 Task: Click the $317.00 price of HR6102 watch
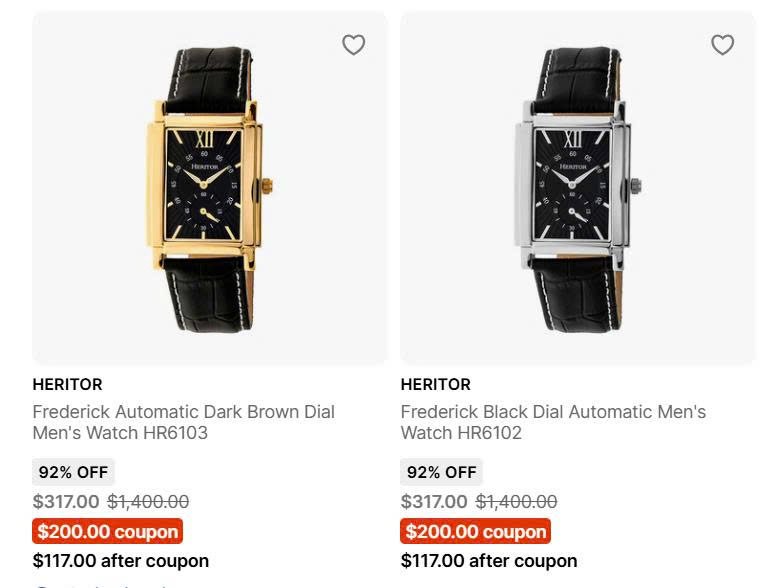click(x=434, y=502)
